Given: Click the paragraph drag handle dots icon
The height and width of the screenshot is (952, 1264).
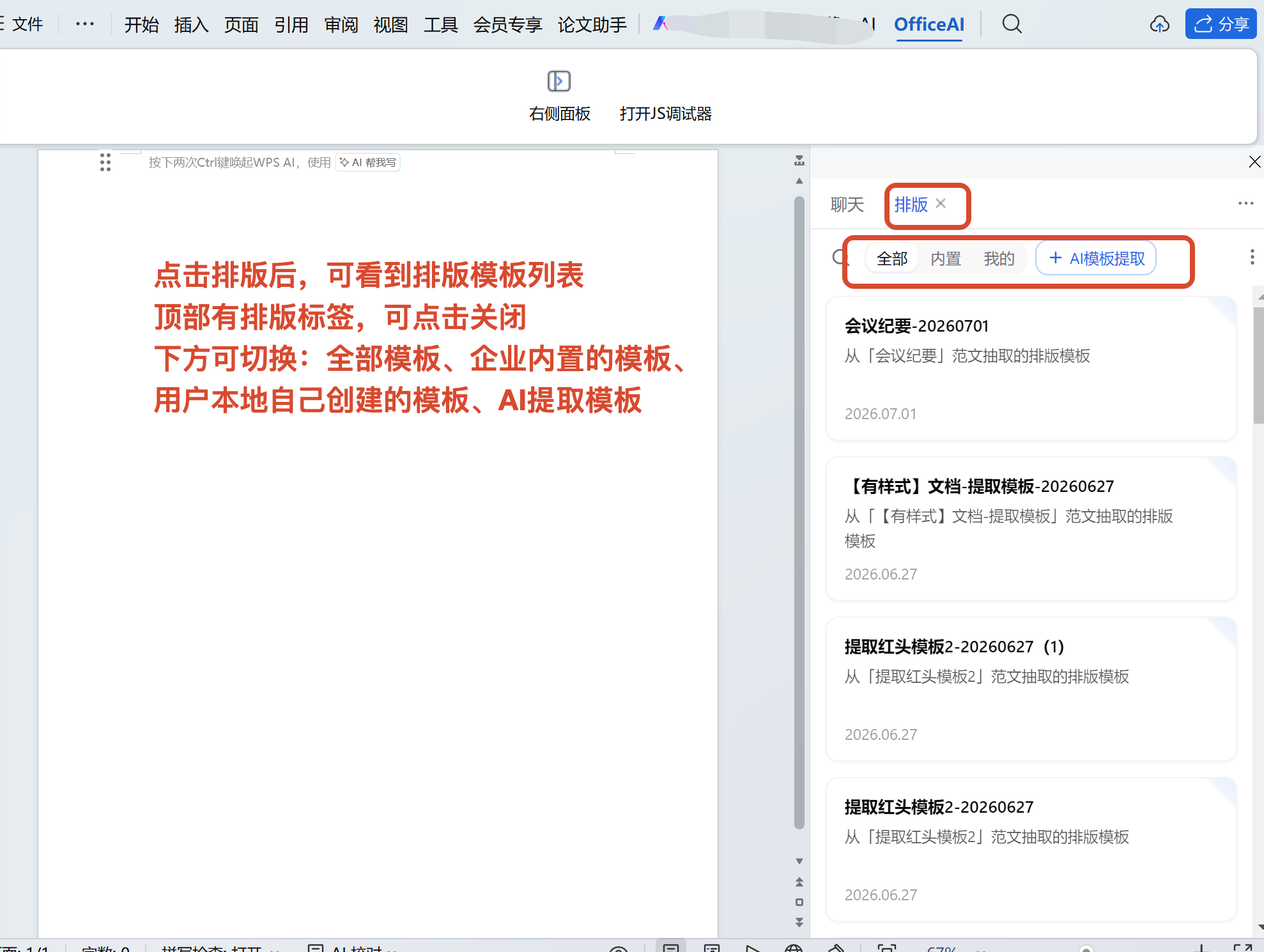Looking at the screenshot, I should pyautogui.click(x=105, y=162).
